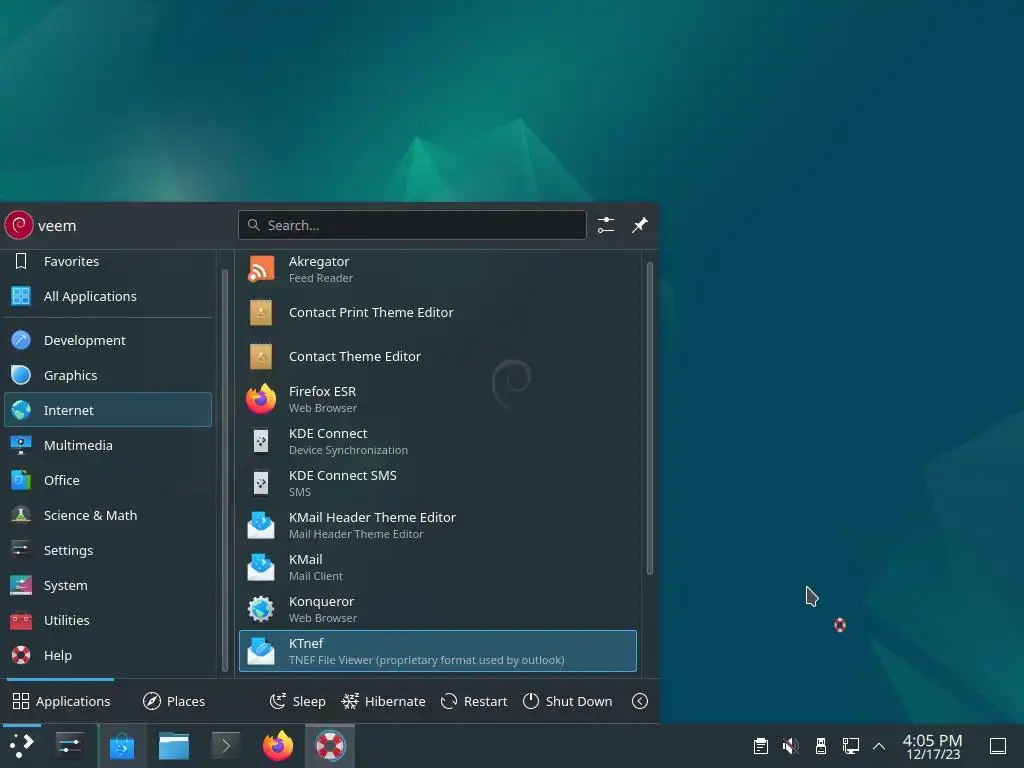Open clipboard tray icon
This screenshot has height=768, width=1024.
click(x=761, y=746)
